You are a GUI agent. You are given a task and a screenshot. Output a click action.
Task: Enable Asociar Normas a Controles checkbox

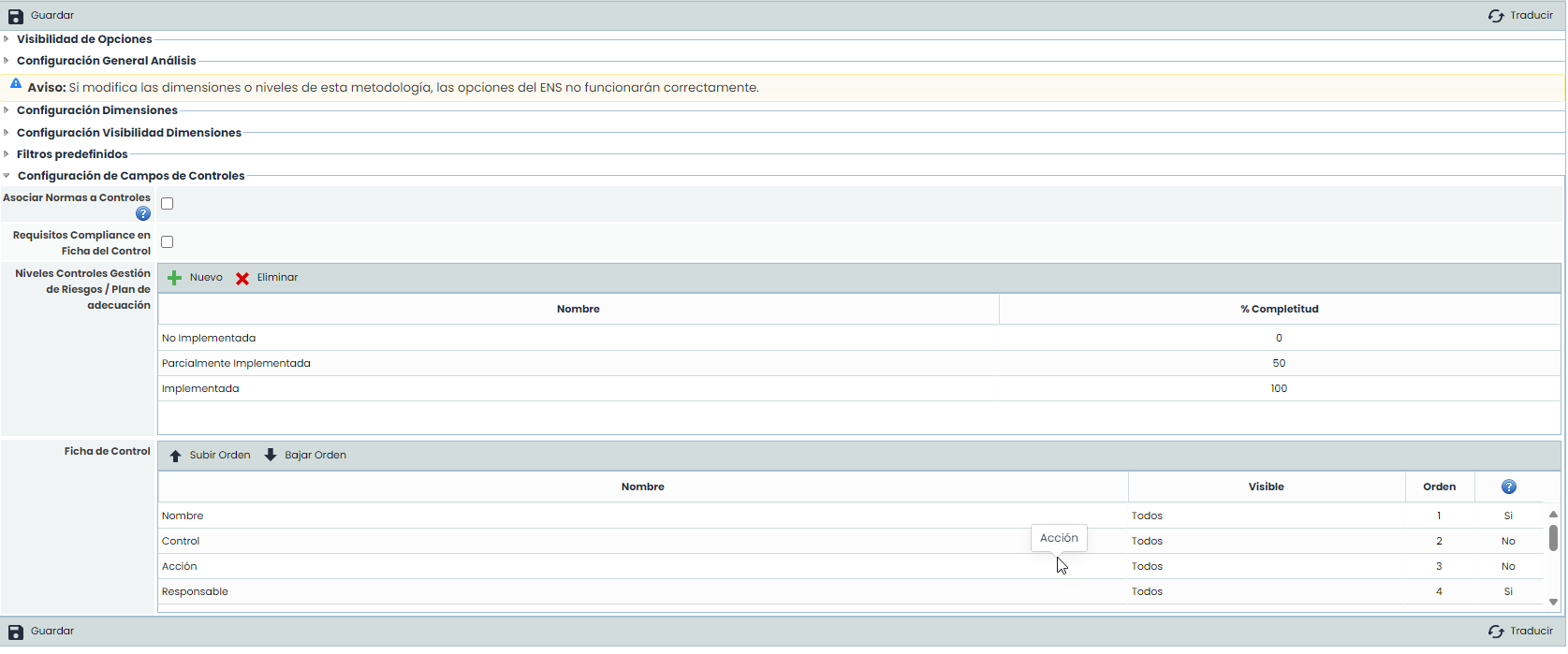[x=168, y=204]
